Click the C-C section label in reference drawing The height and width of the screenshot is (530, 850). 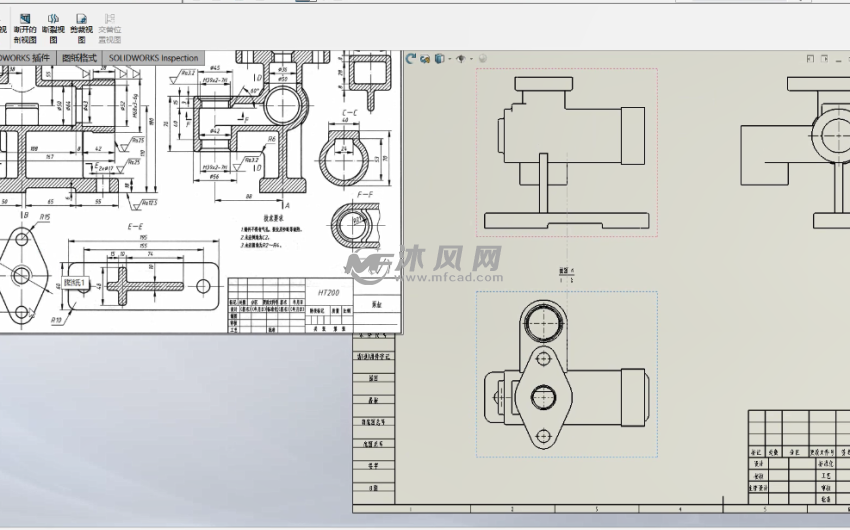350,113
